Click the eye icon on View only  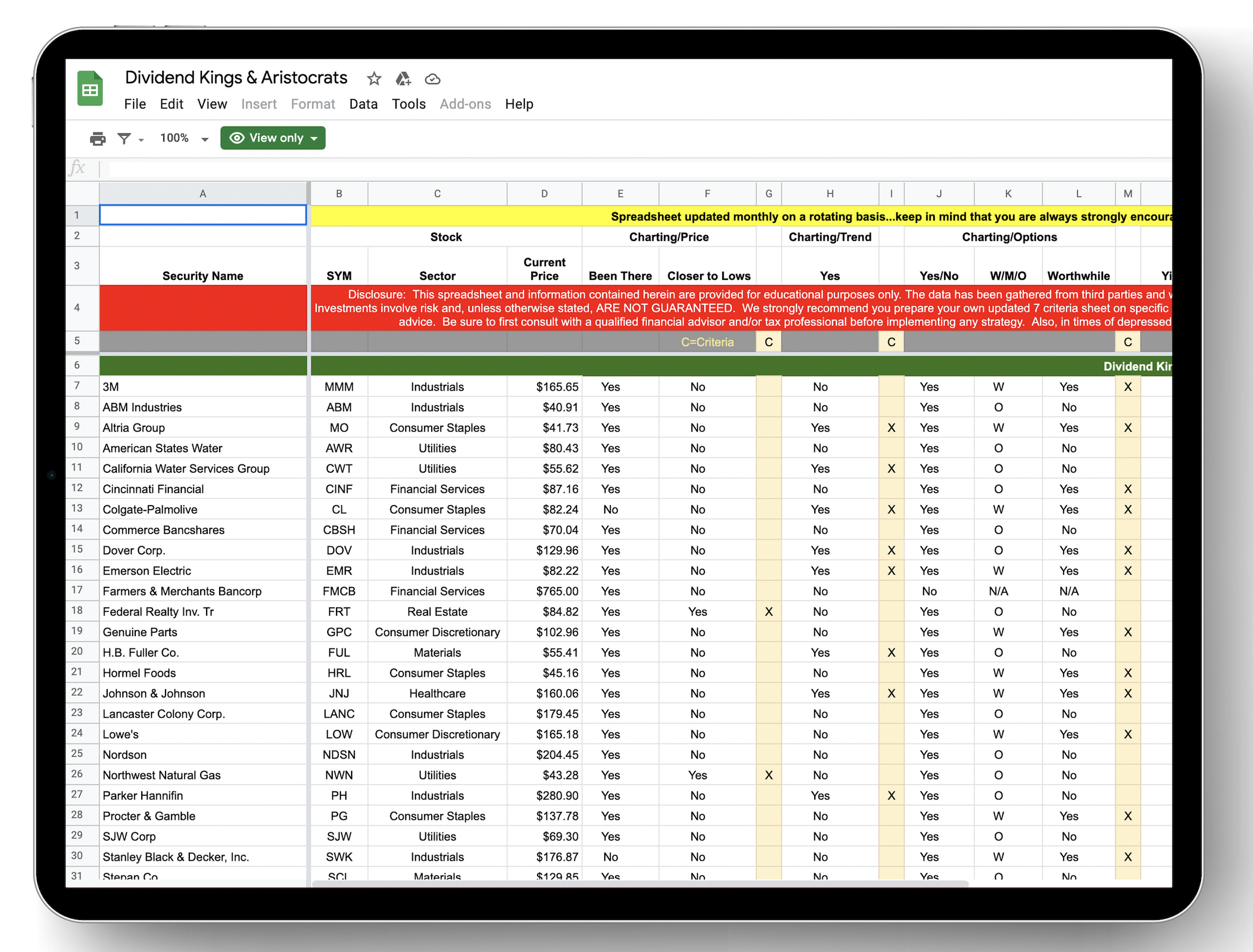point(237,138)
